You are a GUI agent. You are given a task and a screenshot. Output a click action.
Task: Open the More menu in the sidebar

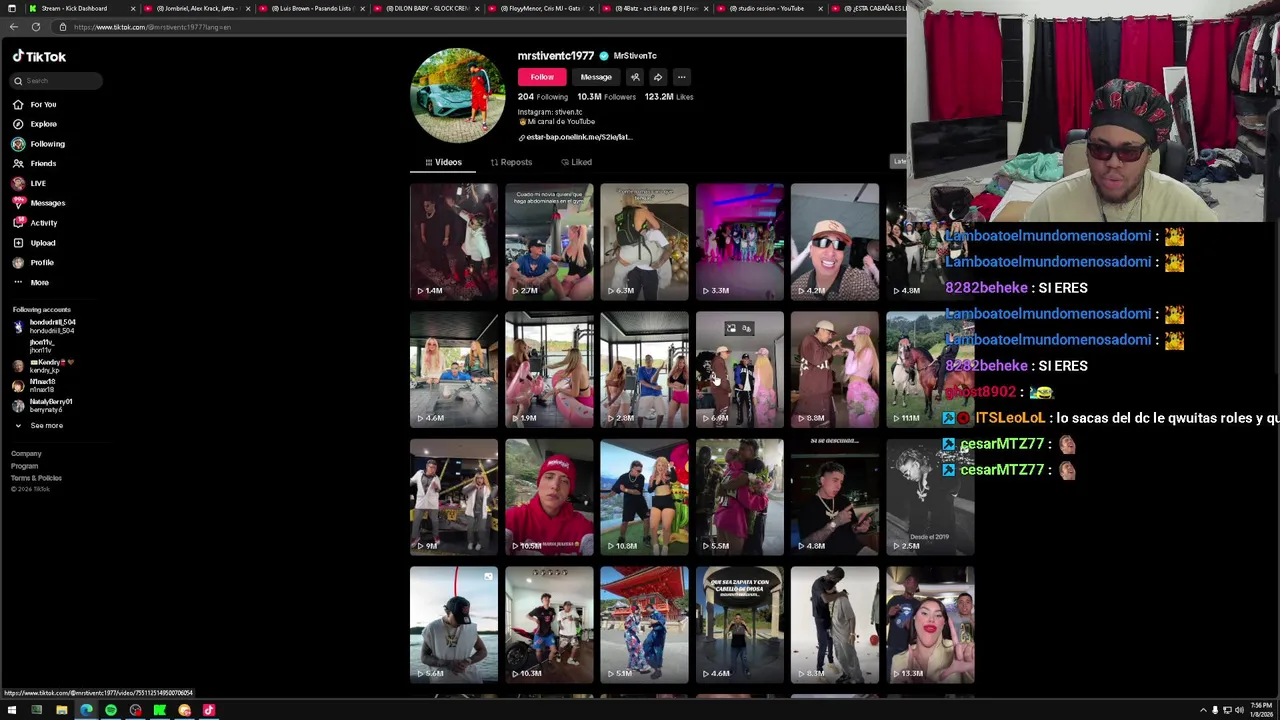click(x=39, y=282)
